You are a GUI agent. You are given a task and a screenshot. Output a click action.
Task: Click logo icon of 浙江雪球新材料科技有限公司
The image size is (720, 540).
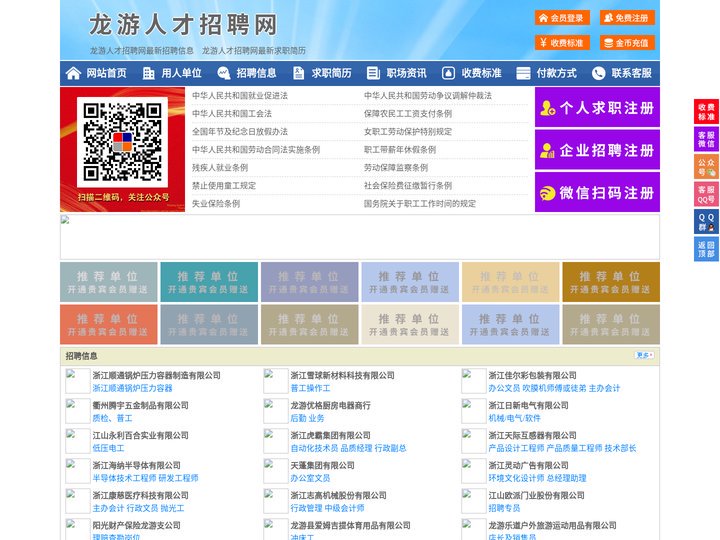276,381
